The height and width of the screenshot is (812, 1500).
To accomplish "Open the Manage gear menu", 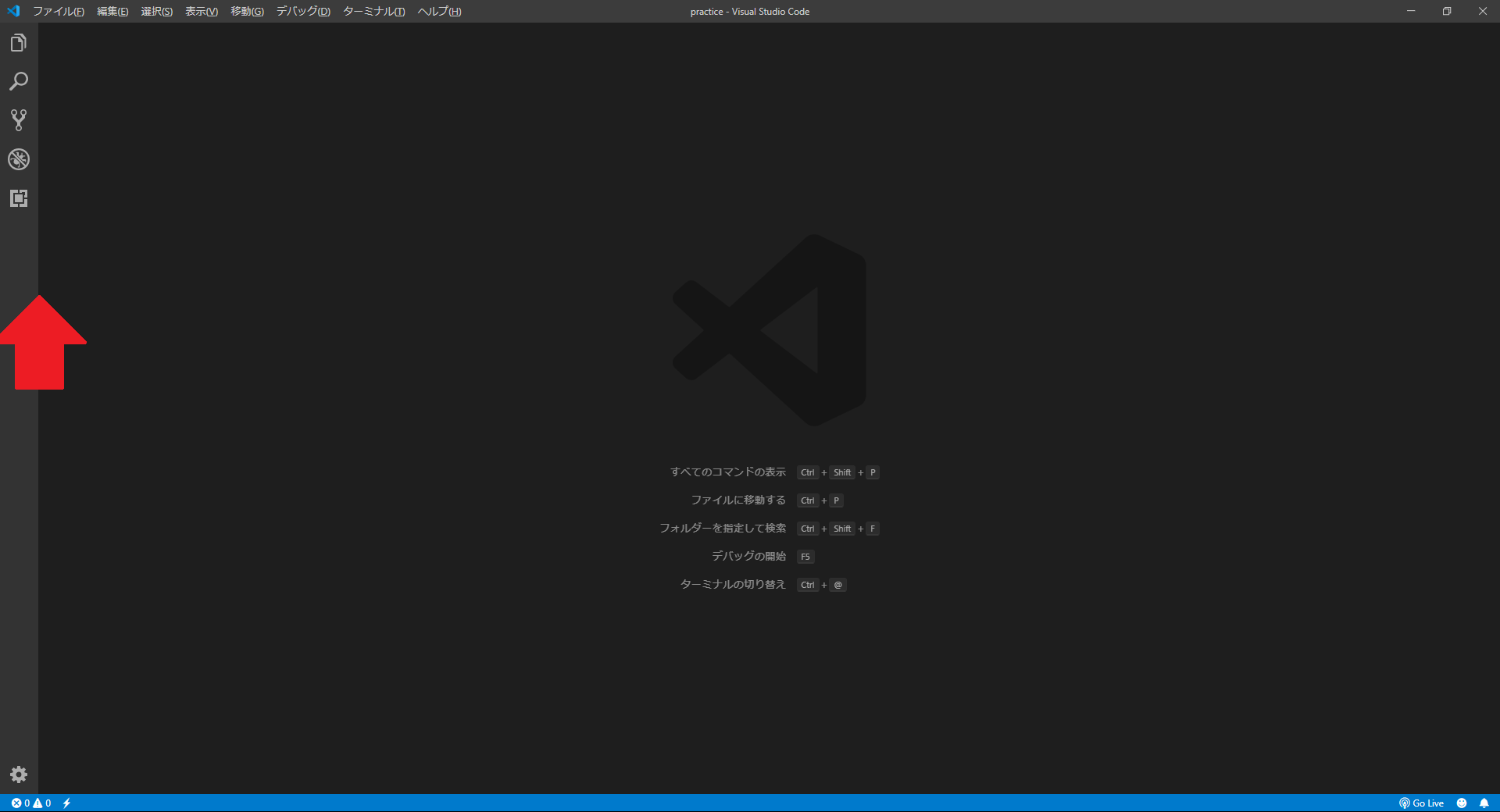I will [x=19, y=775].
